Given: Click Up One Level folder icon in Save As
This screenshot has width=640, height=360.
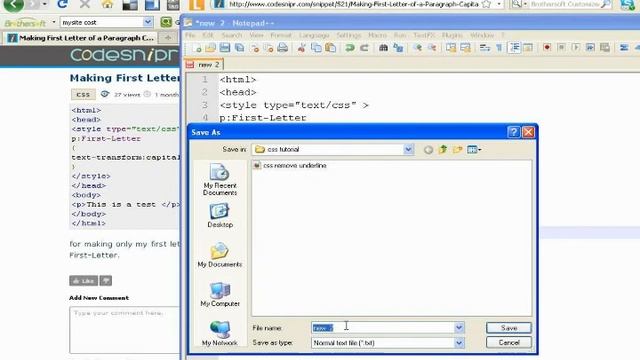Looking at the screenshot, I should [443, 150].
